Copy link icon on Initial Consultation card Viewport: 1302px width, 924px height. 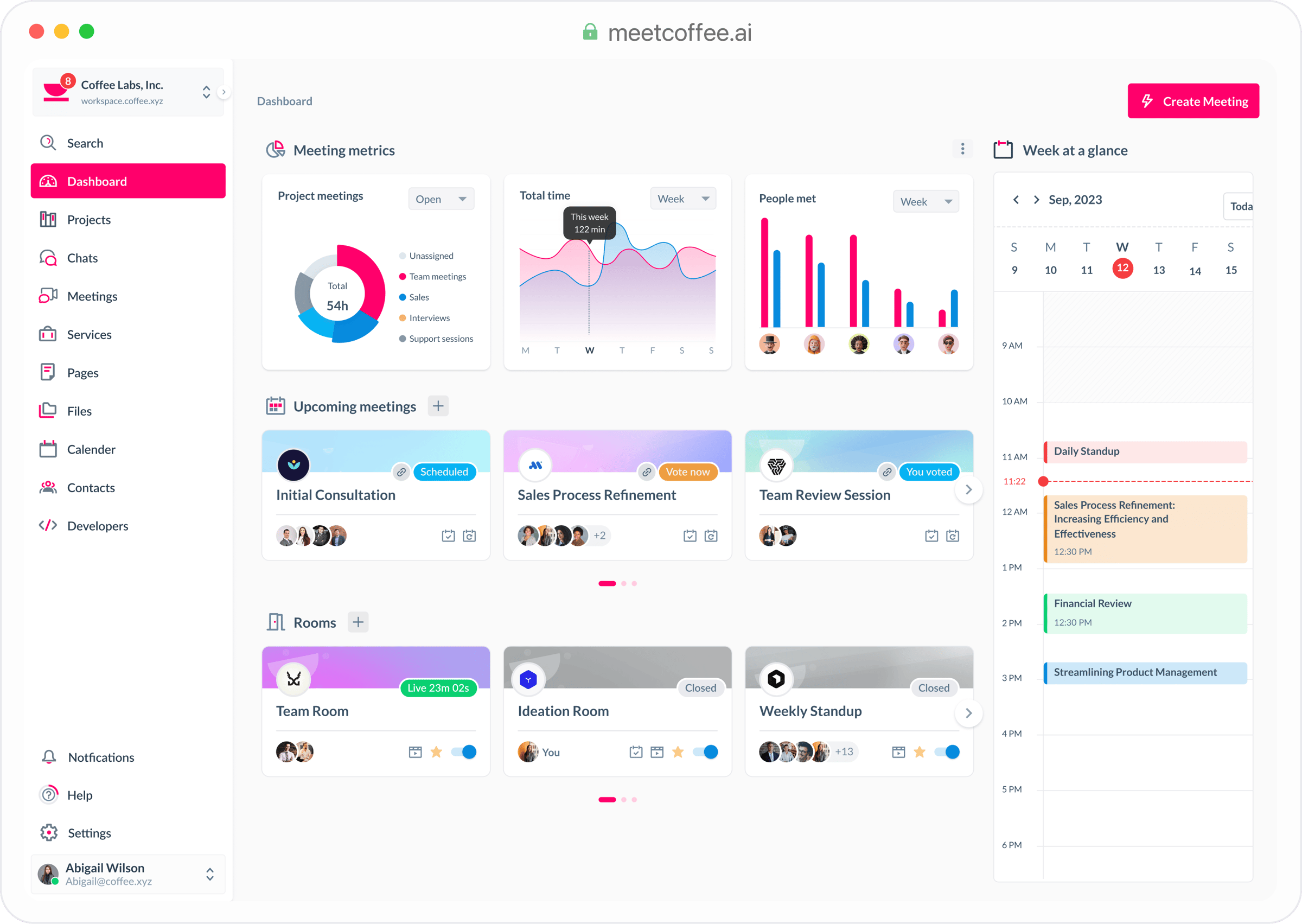click(401, 471)
